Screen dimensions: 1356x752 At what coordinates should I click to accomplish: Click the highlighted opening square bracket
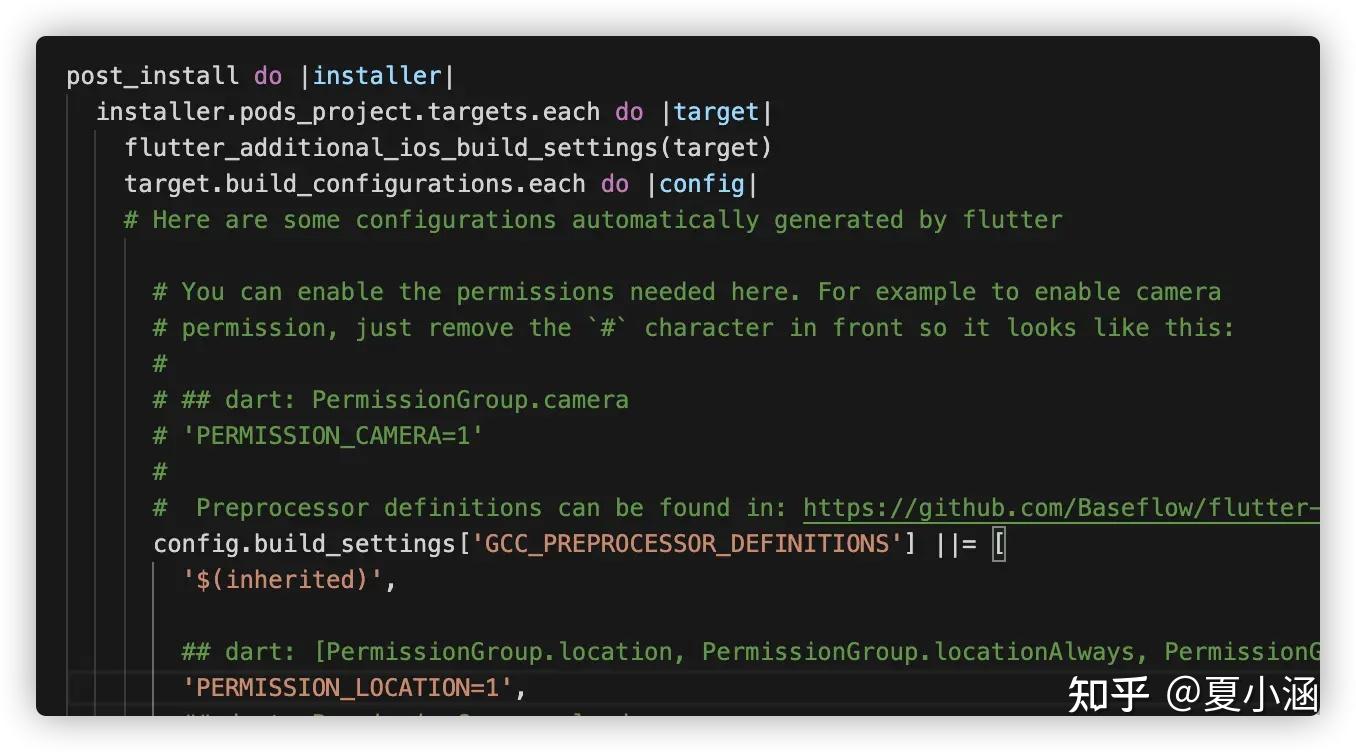998,544
